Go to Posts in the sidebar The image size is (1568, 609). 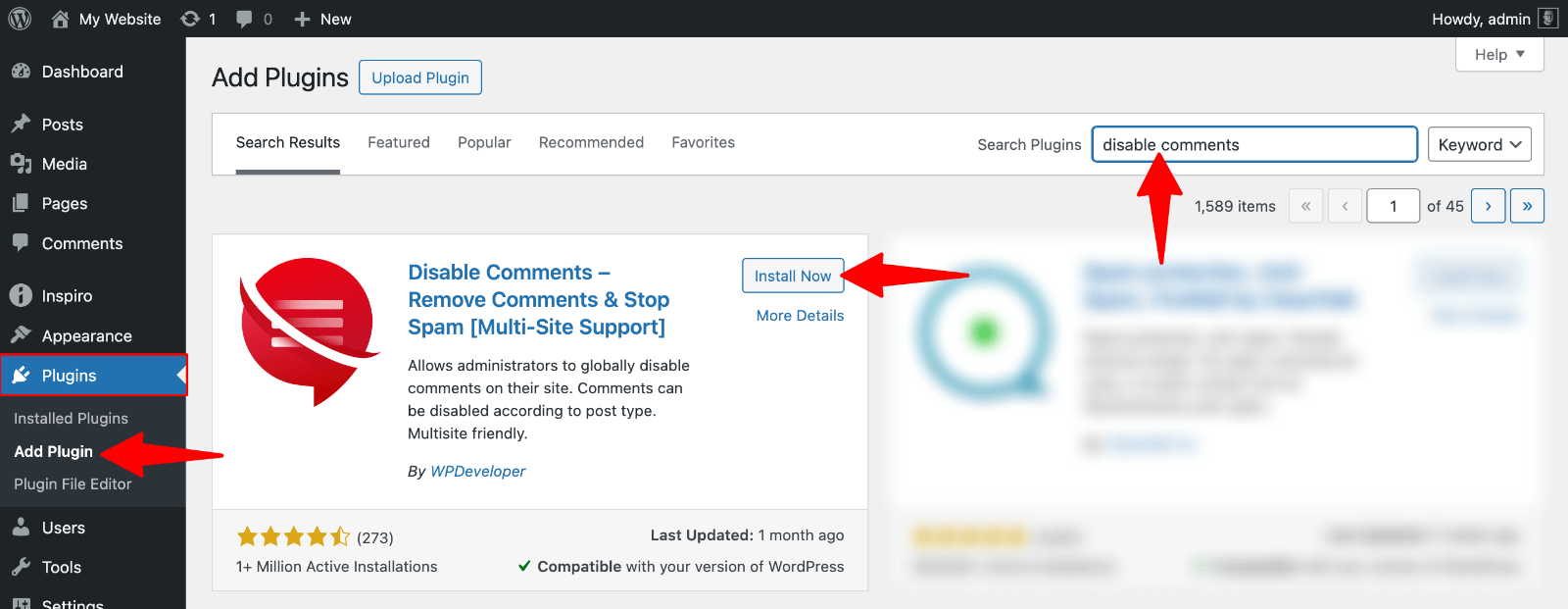tap(62, 125)
